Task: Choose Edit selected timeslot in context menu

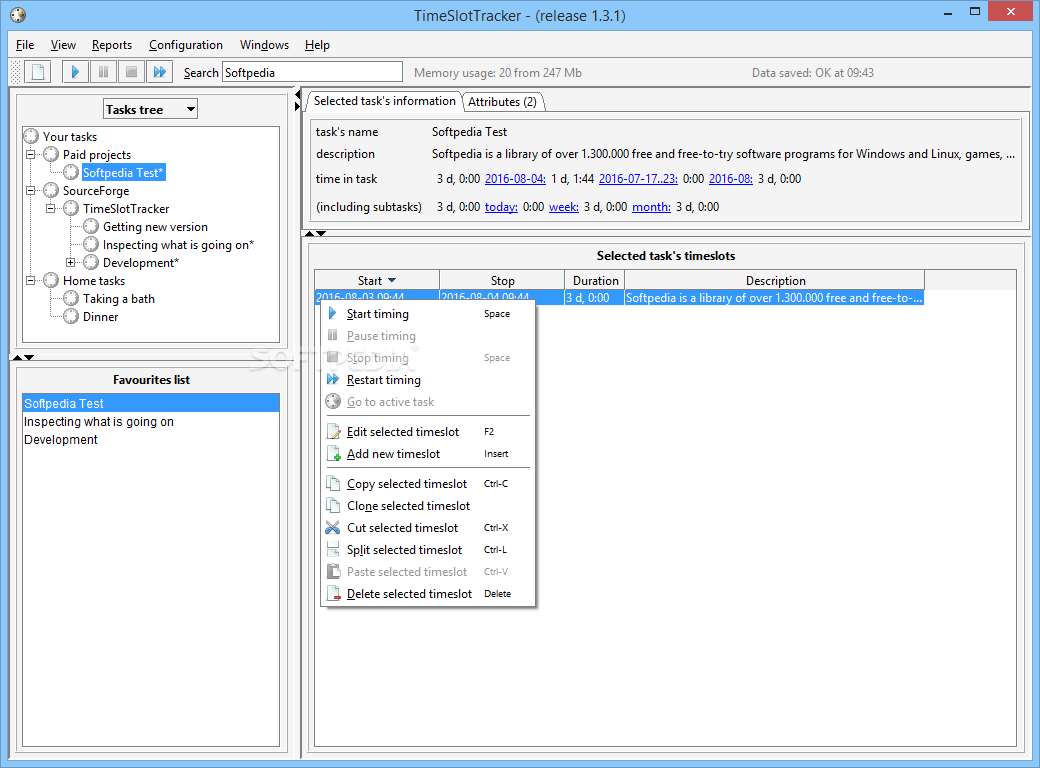Action: click(x=428, y=432)
